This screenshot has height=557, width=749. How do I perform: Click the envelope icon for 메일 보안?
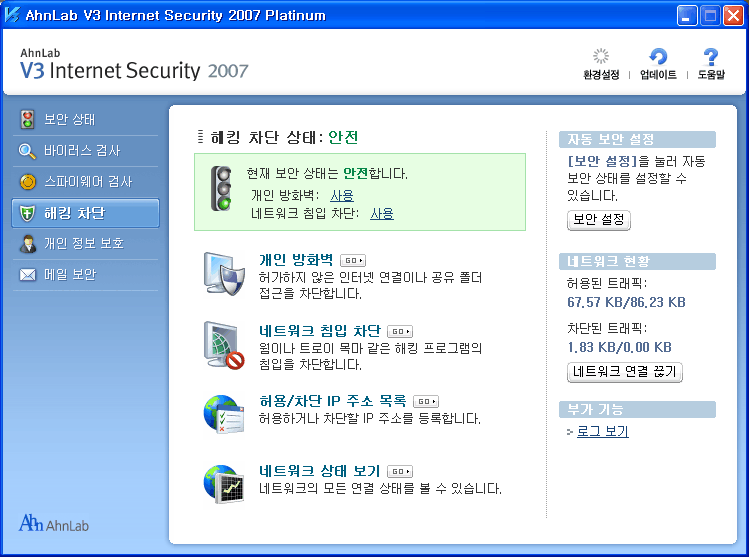(x=28, y=275)
